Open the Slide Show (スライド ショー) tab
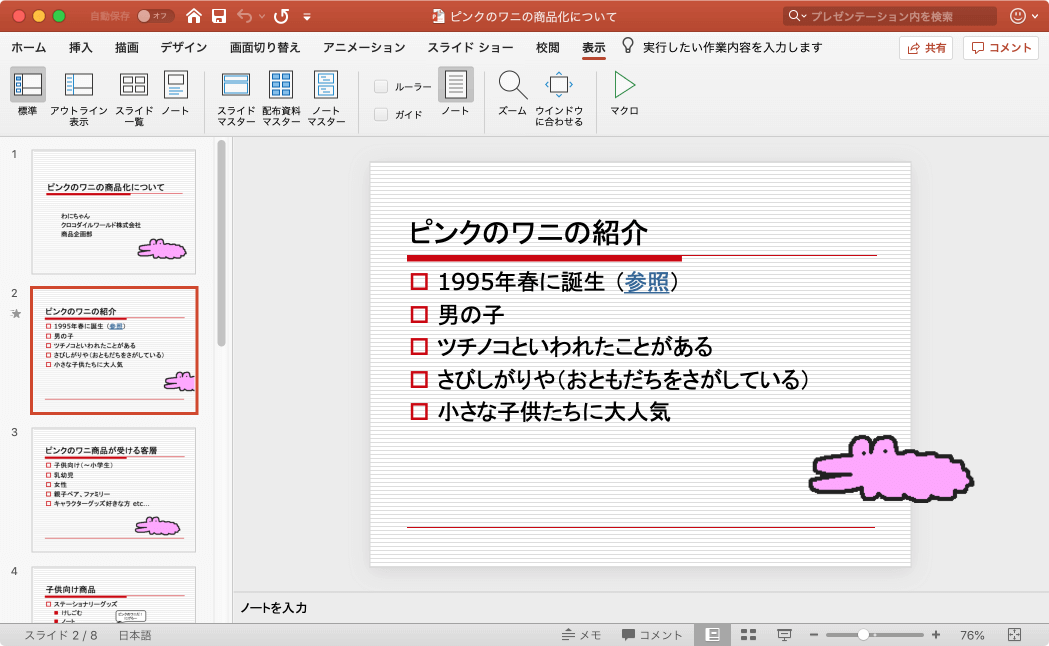This screenshot has width=1049, height=646. [x=470, y=47]
